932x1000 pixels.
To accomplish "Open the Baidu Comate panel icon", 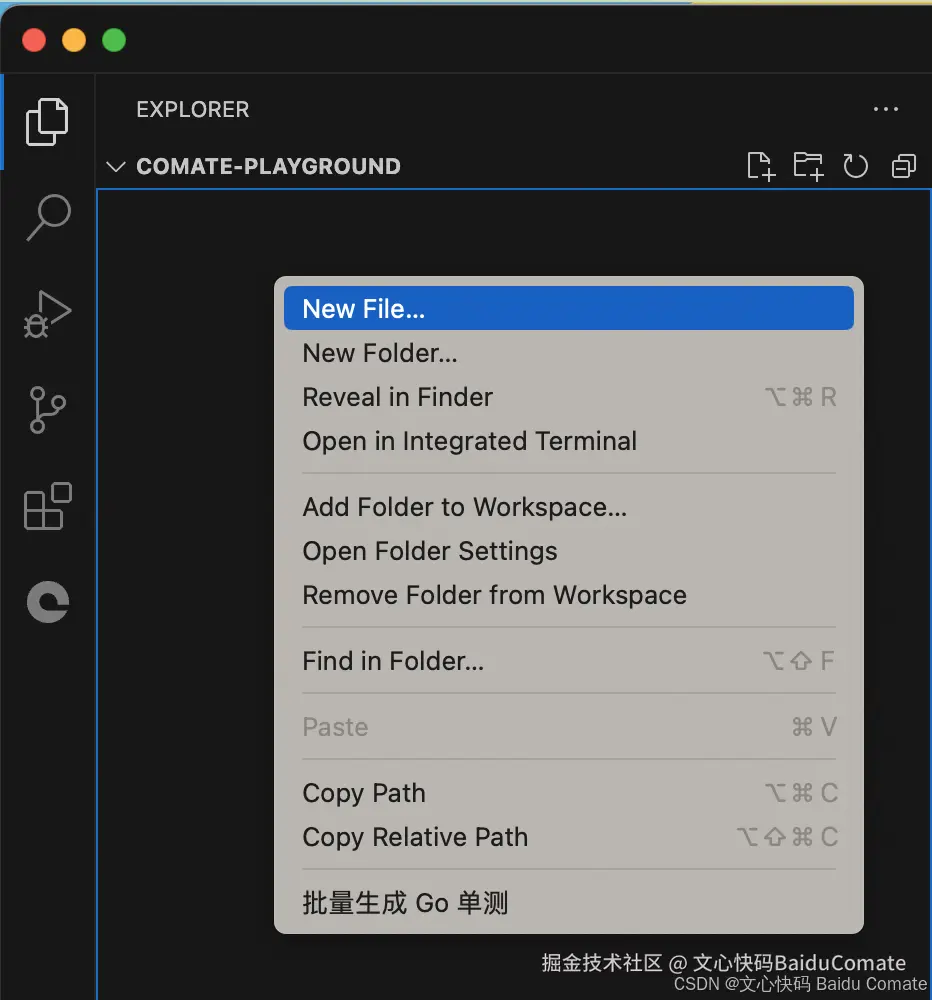I will pyautogui.click(x=48, y=601).
